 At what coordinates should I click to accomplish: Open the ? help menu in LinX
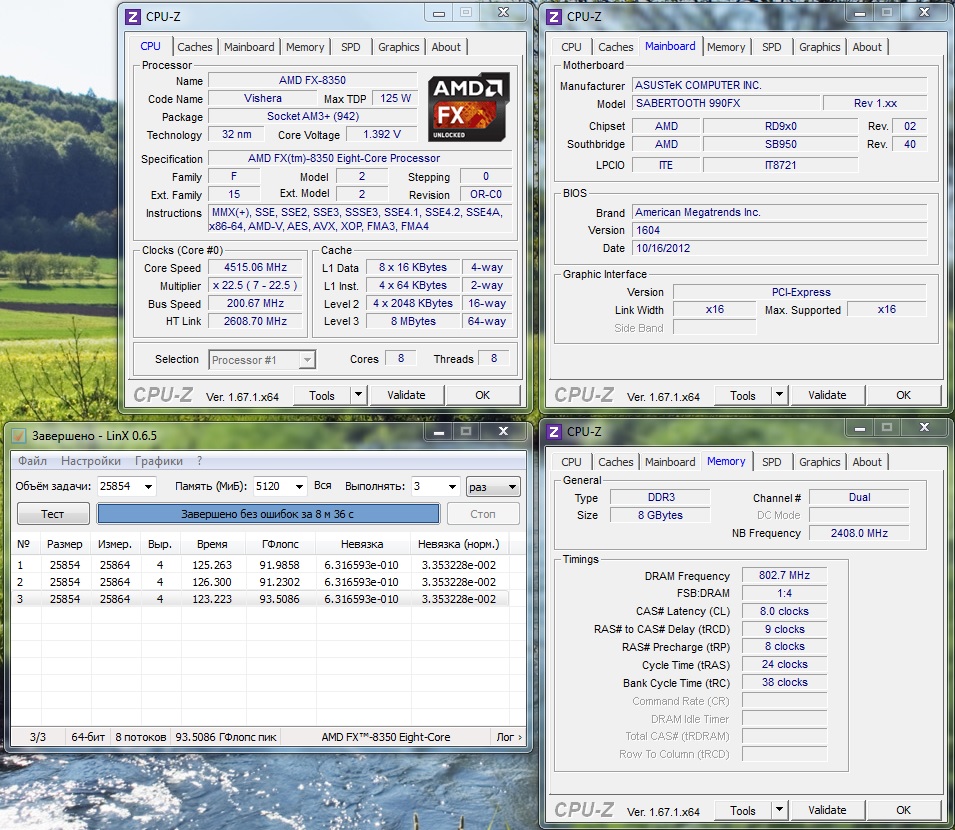(x=199, y=461)
